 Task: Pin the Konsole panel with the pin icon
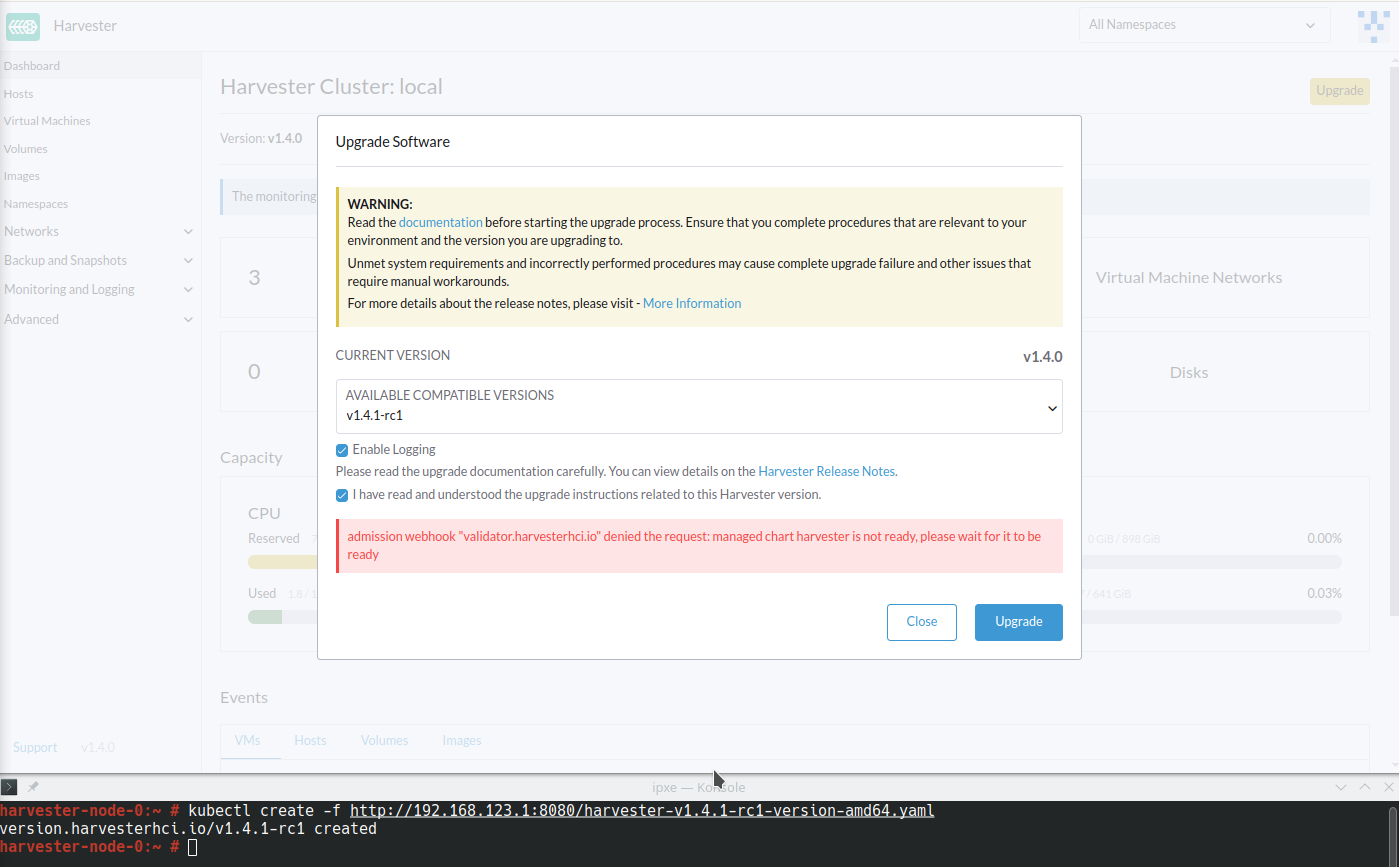(x=32, y=787)
